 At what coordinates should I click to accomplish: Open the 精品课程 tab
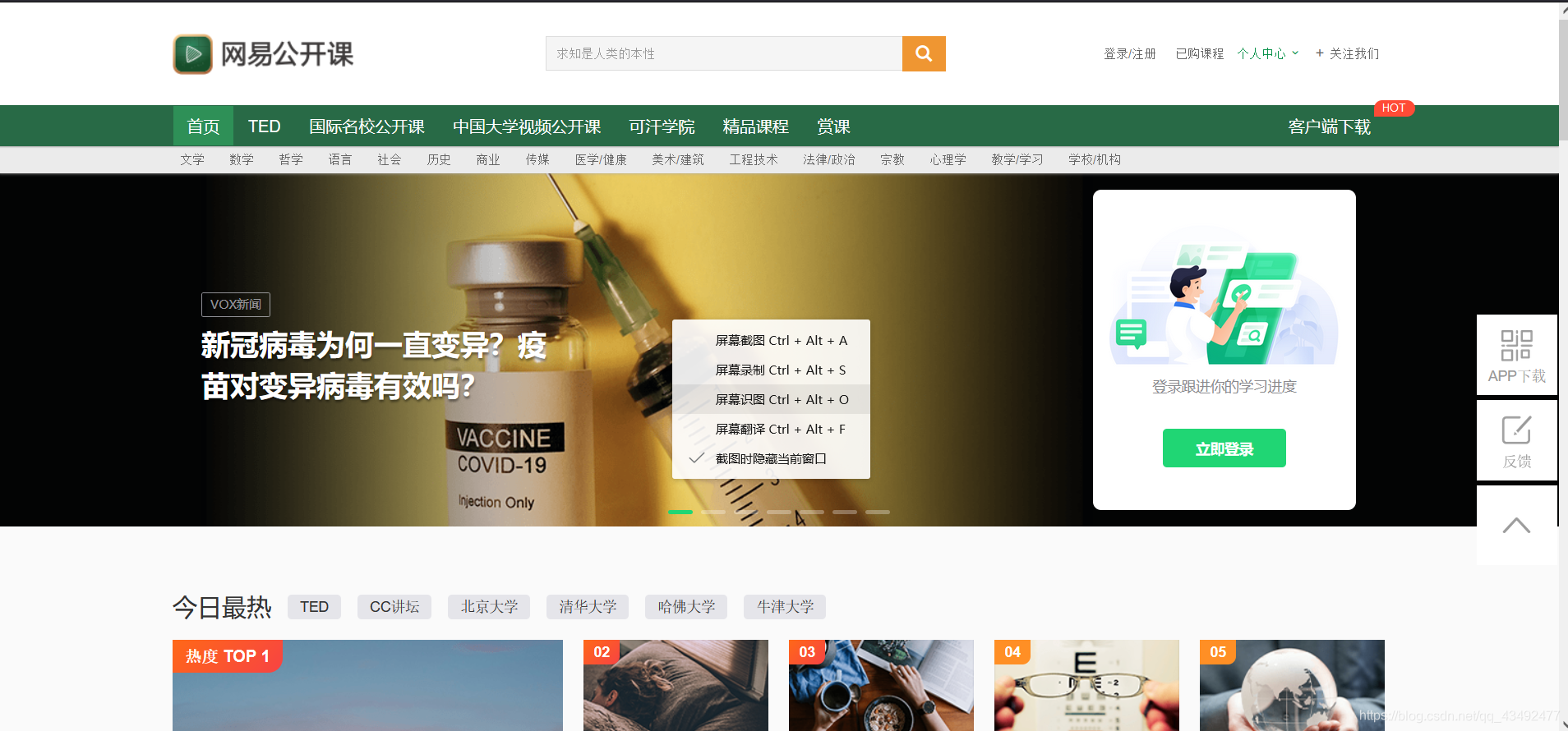[755, 126]
